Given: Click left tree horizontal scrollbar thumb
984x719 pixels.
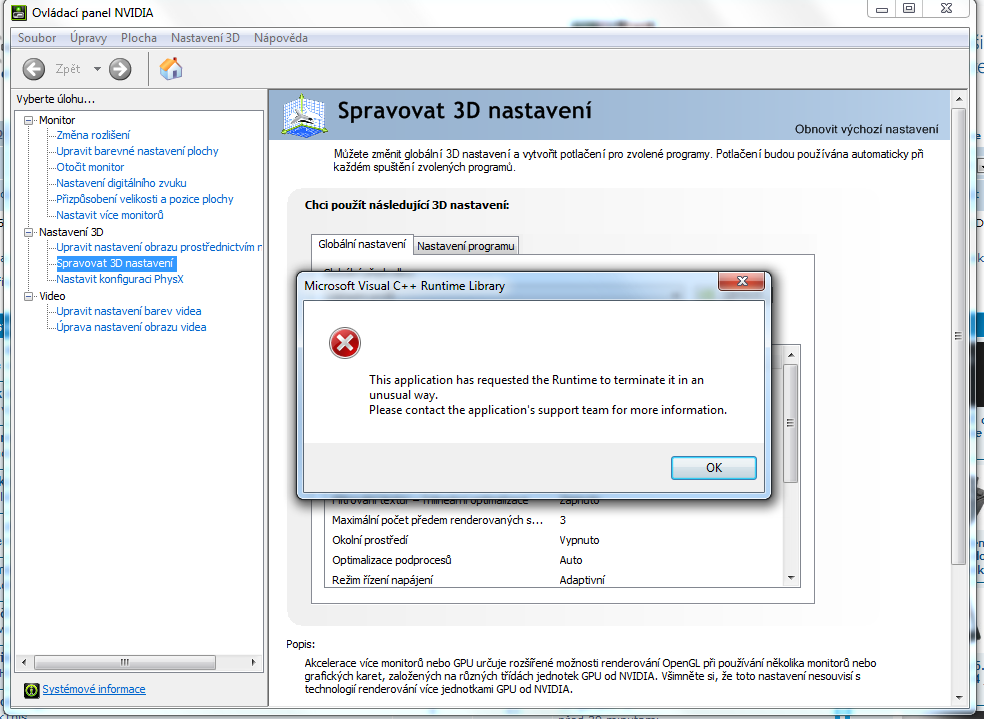Looking at the screenshot, I should pos(125,662).
